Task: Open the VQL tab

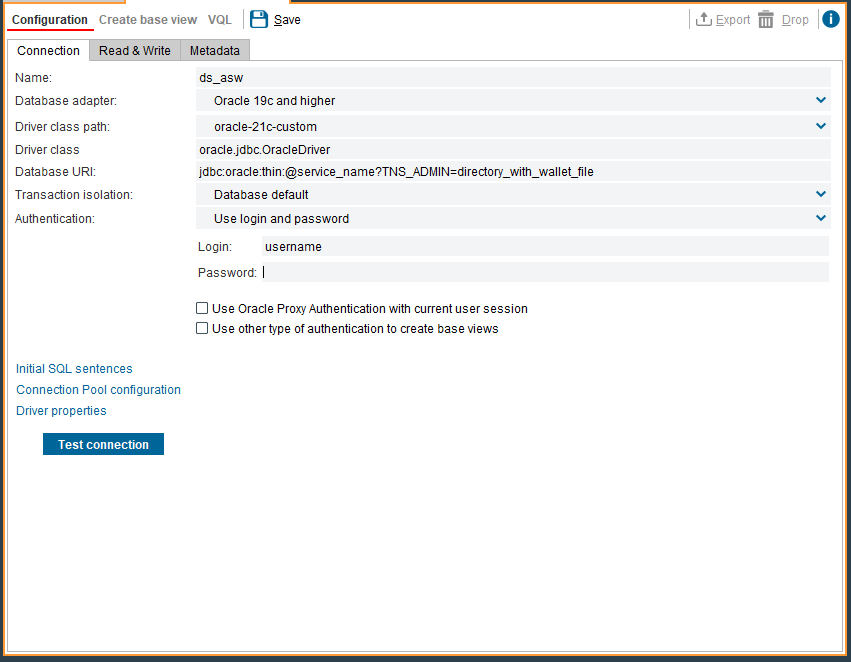Action: click(219, 20)
